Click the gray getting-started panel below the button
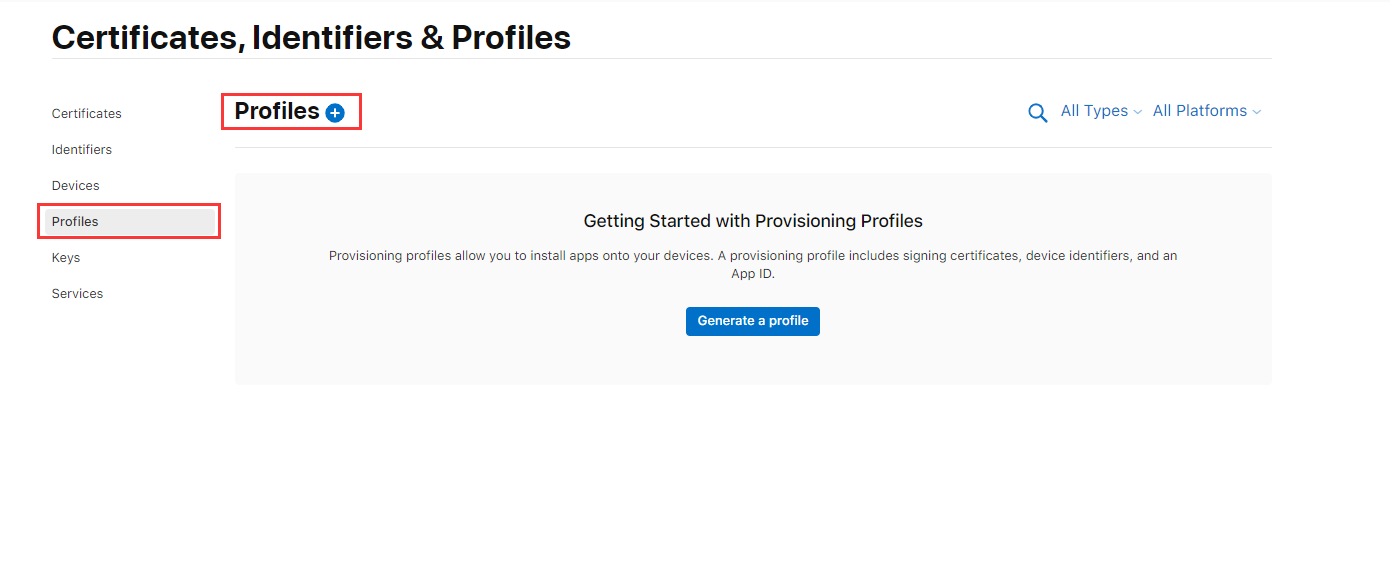This screenshot has width=1390, height=571. click(x=753, y=360)
